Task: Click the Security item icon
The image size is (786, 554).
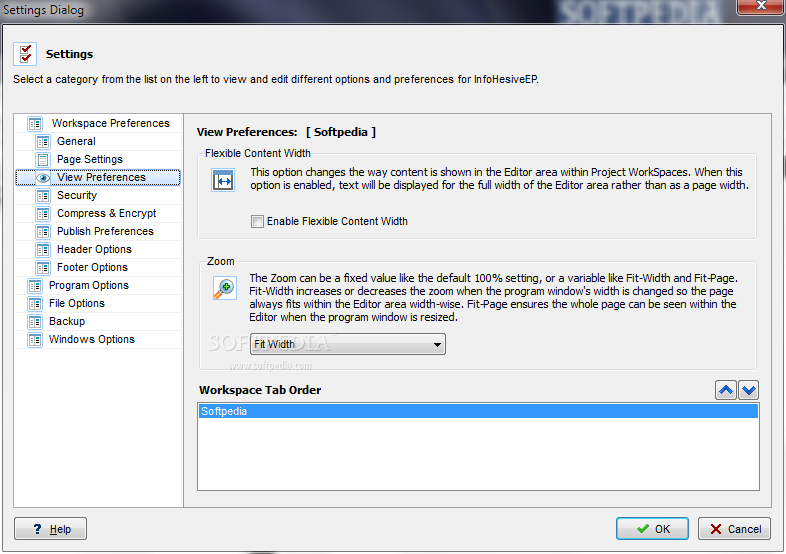Action: point(43,196)
